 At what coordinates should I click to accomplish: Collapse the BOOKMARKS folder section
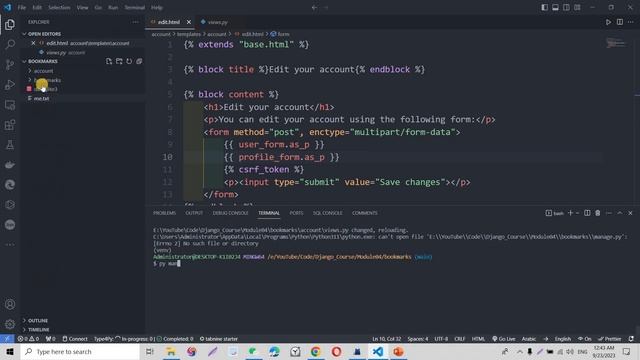click(41, 61)
